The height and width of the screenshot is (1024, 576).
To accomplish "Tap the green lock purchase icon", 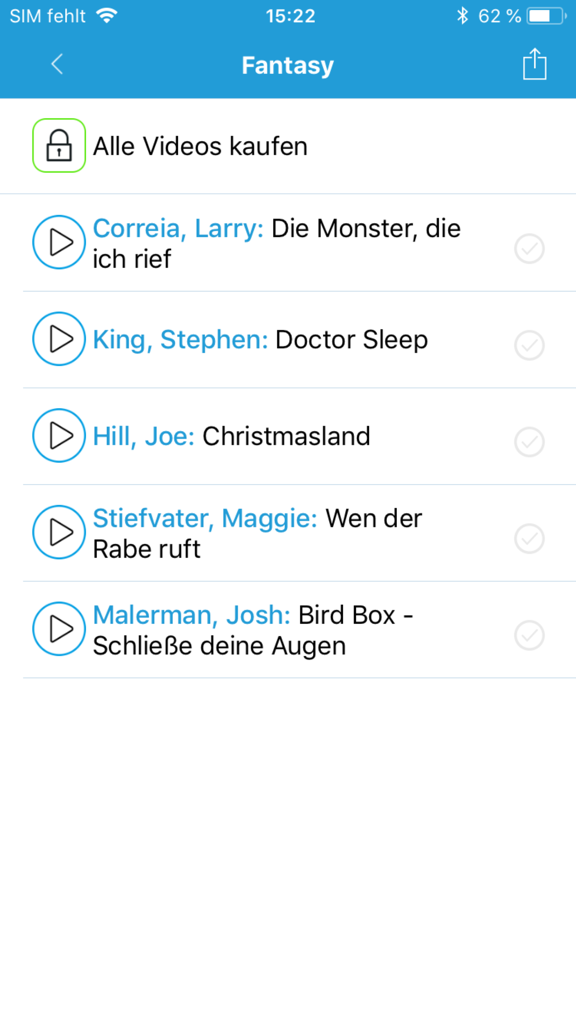I will point(59,145).
